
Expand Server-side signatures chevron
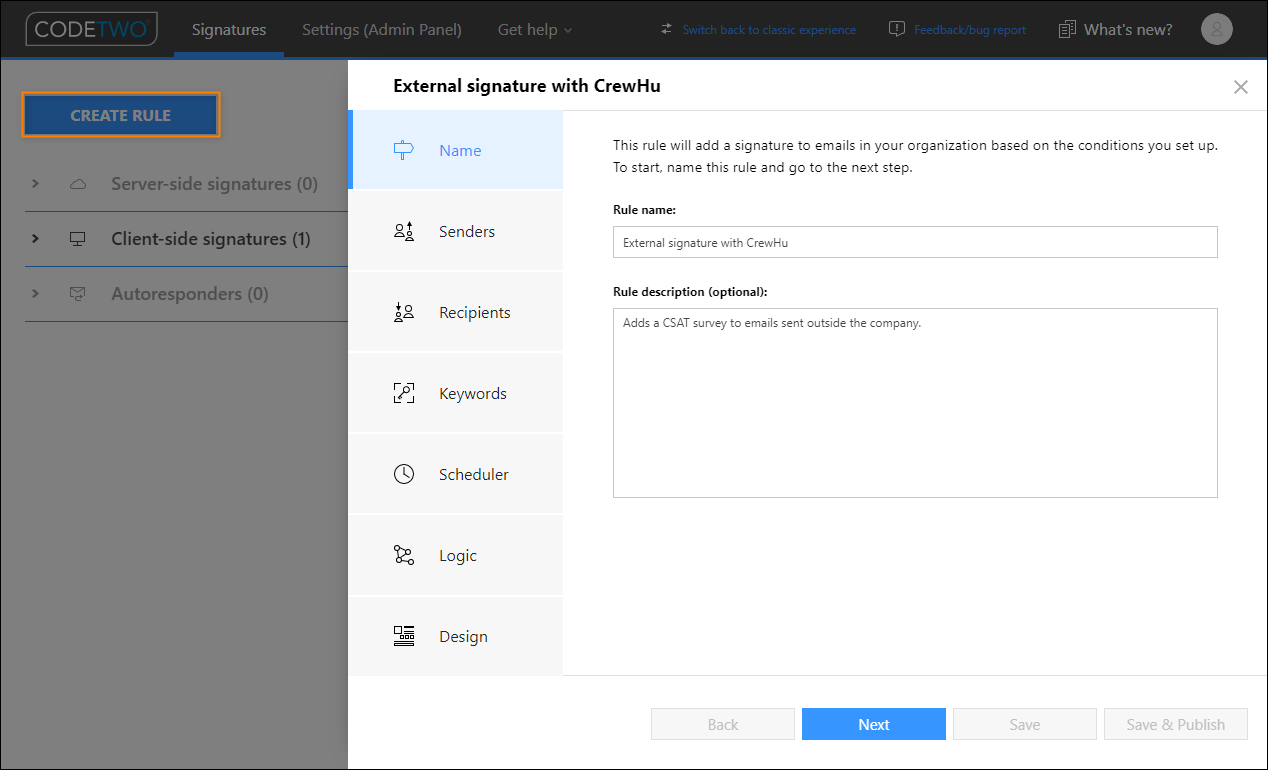pos(36,184)
